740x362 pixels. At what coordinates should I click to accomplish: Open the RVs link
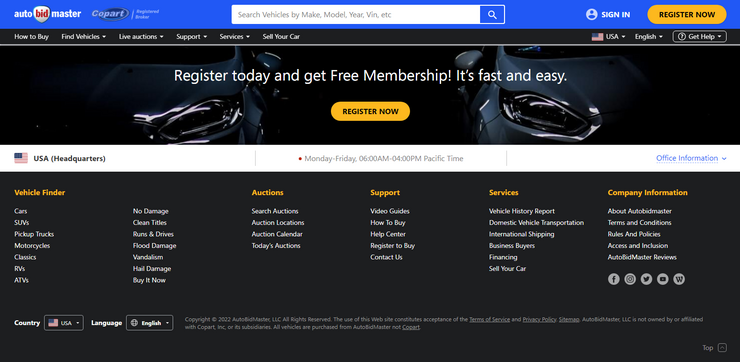[x=19, y=269]
